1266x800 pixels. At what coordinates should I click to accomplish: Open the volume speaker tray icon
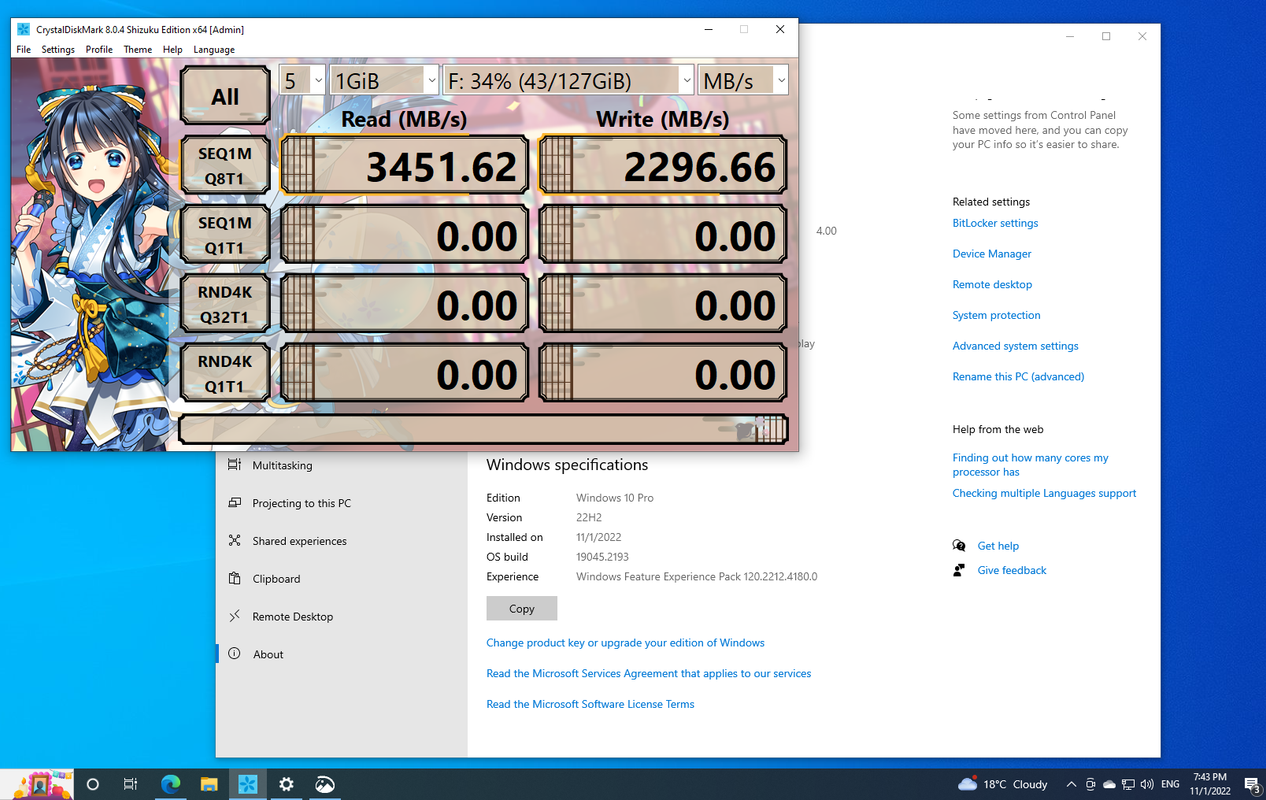tap(1147, 785)
